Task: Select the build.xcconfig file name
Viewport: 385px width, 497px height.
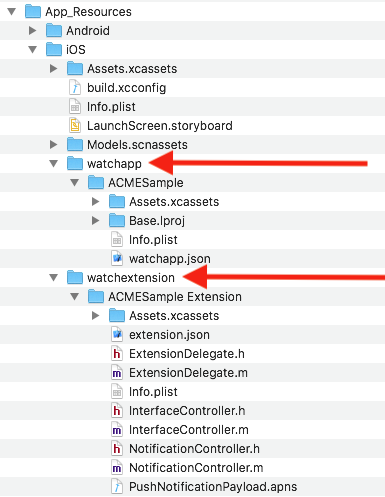Action: click(x=127, y=88)
